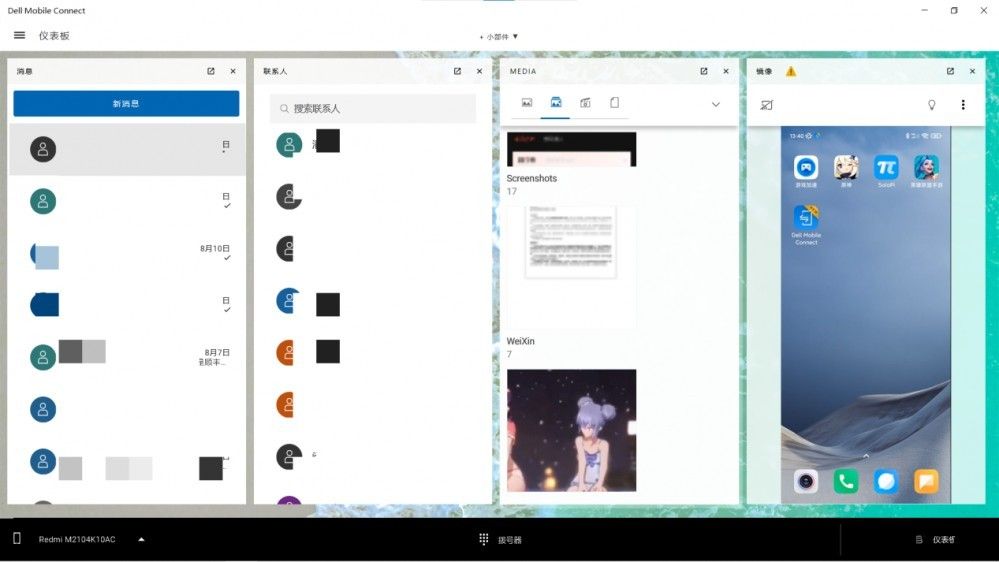Open the message conversation dated 8月10日

(x=127, y=254)
